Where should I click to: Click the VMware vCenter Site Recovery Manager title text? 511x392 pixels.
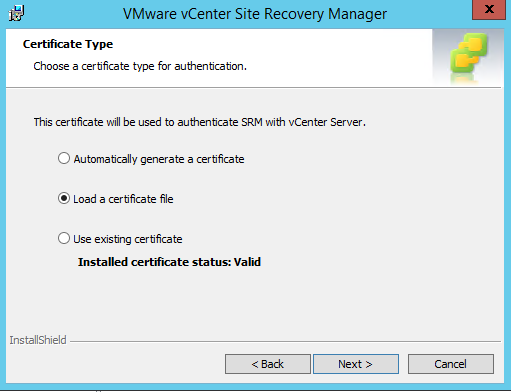click(x=255, y=14)
